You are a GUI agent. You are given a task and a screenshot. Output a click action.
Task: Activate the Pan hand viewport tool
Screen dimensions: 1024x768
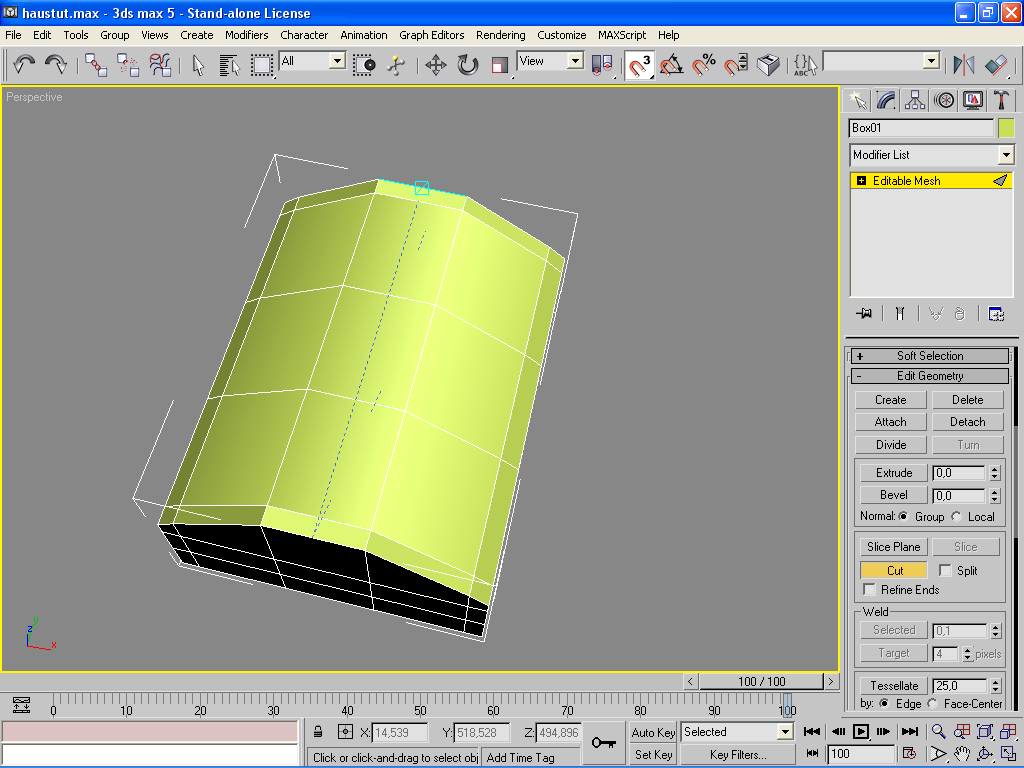(962, 754)
